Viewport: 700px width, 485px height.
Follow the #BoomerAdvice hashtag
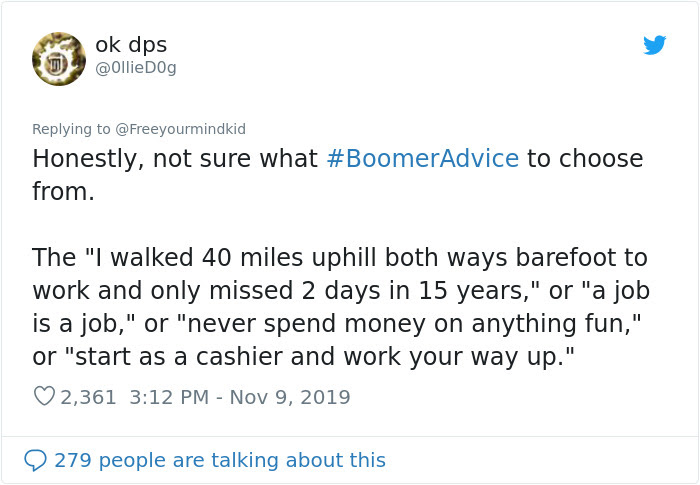pyautogui.click(x=423, y=159)
